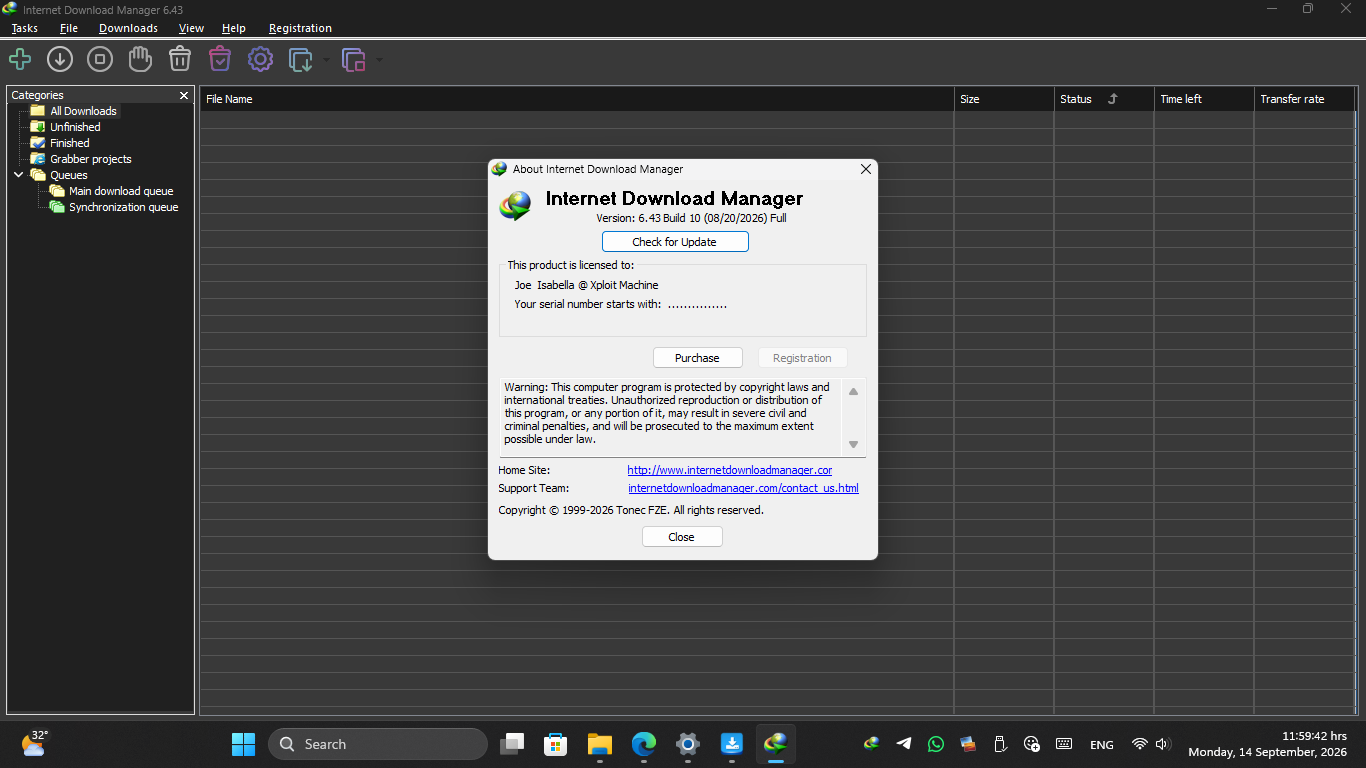Open the Start Queue dropdown arrow
Viewport: 1366px width, 768px height.
[x=326, y=60]
